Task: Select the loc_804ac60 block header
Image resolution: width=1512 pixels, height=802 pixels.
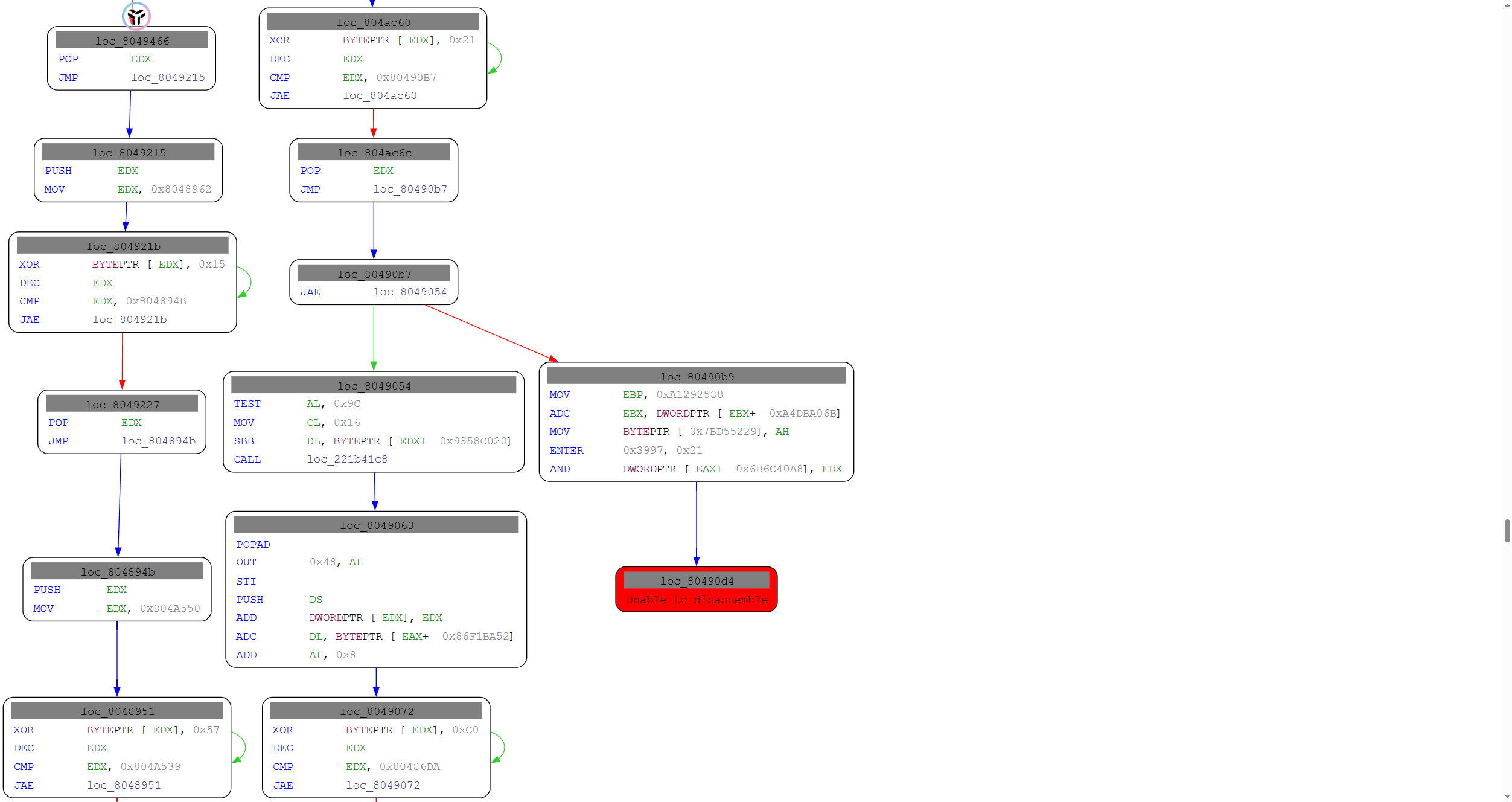Action: coord(373,22)
